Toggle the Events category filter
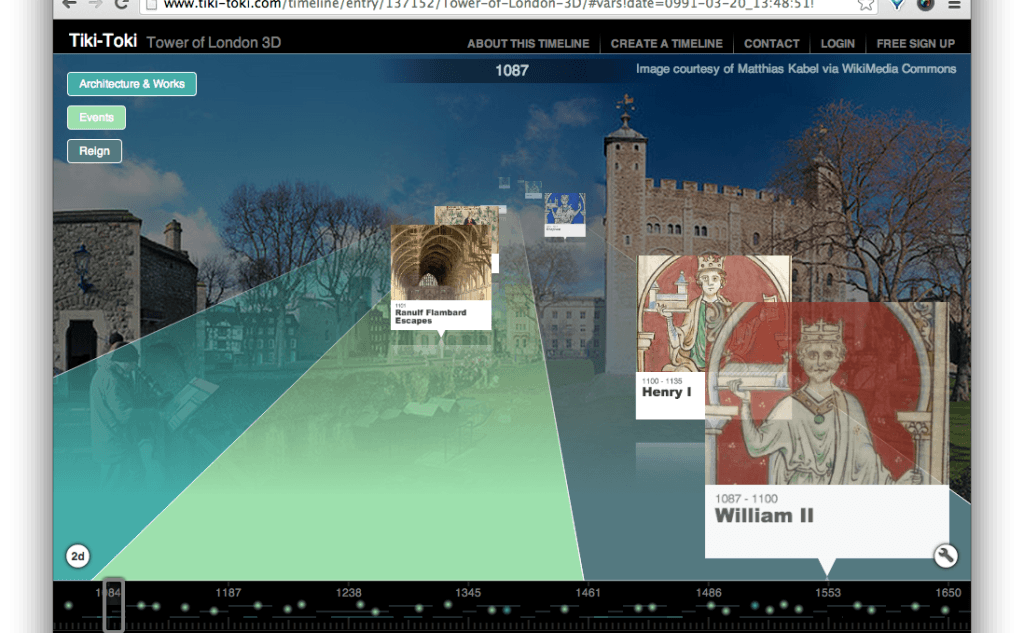The width and height of the screenshot is (1024, 633). point(96,118)
